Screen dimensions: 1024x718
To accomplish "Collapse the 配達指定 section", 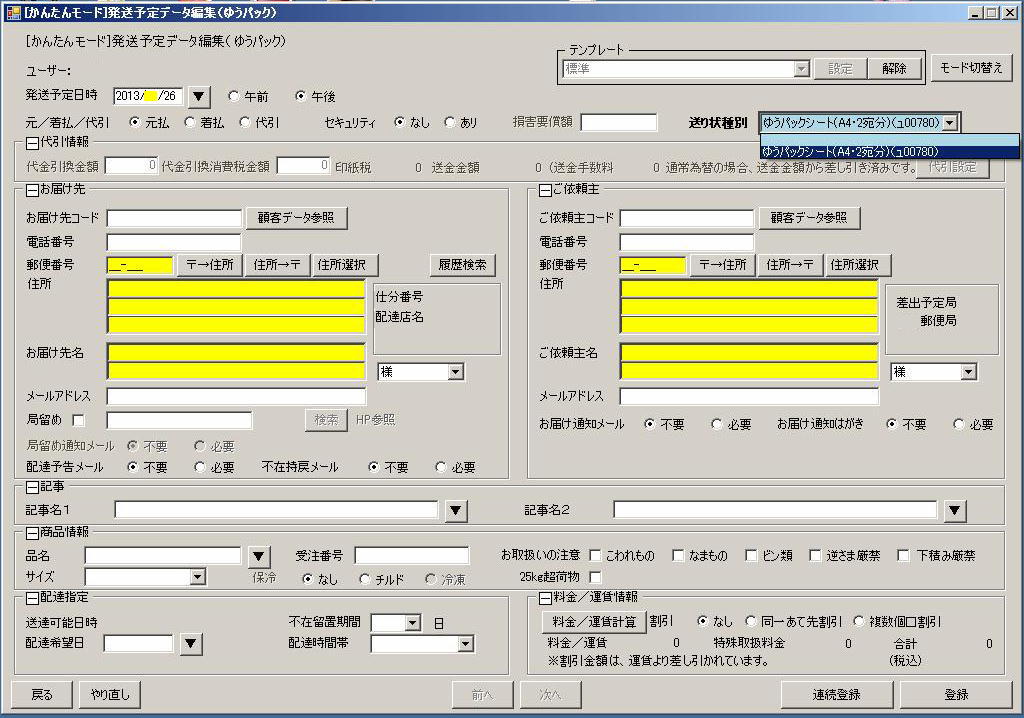I will (32, 598).
